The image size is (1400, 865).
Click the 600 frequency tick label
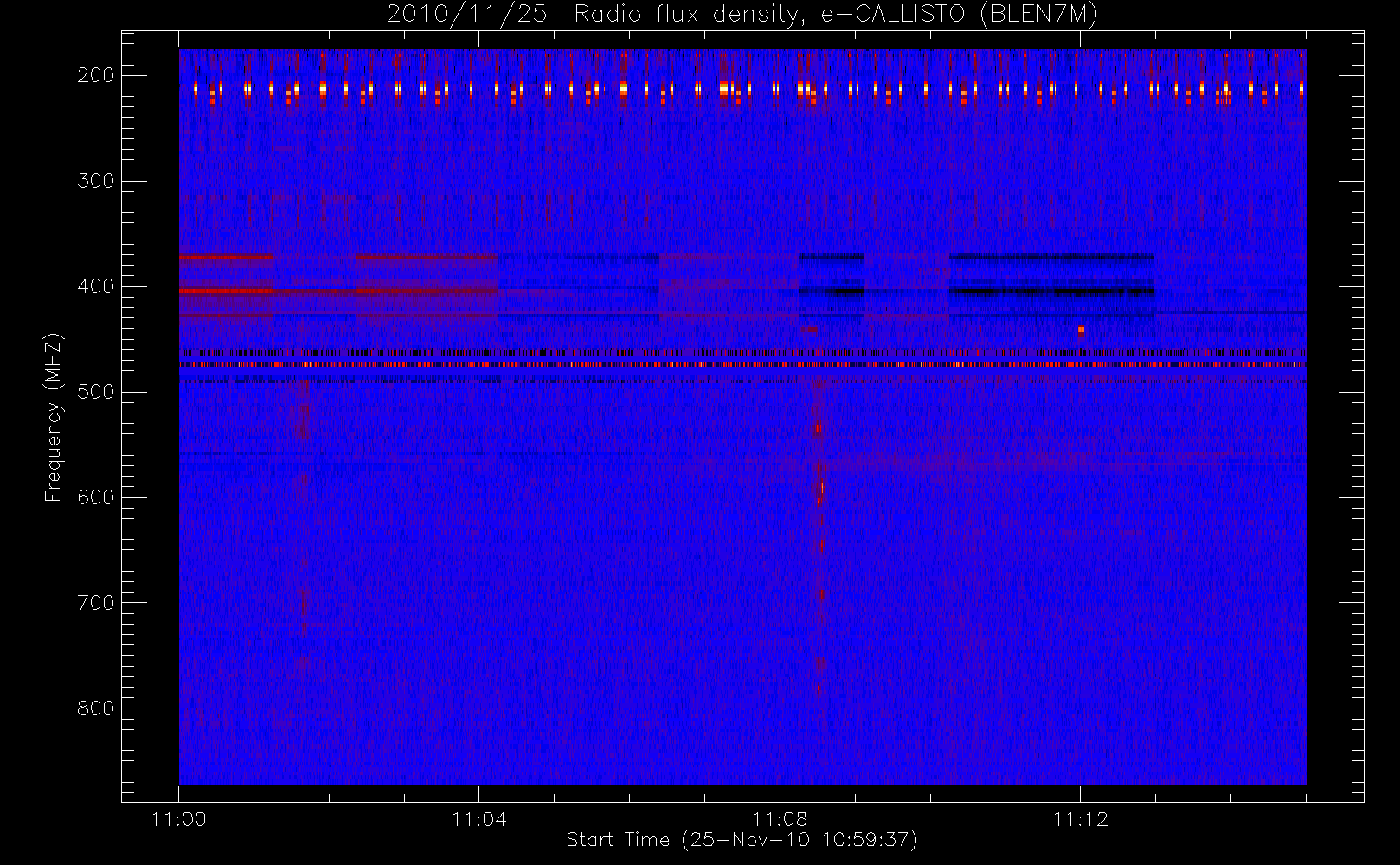click(x=96, y=497)
